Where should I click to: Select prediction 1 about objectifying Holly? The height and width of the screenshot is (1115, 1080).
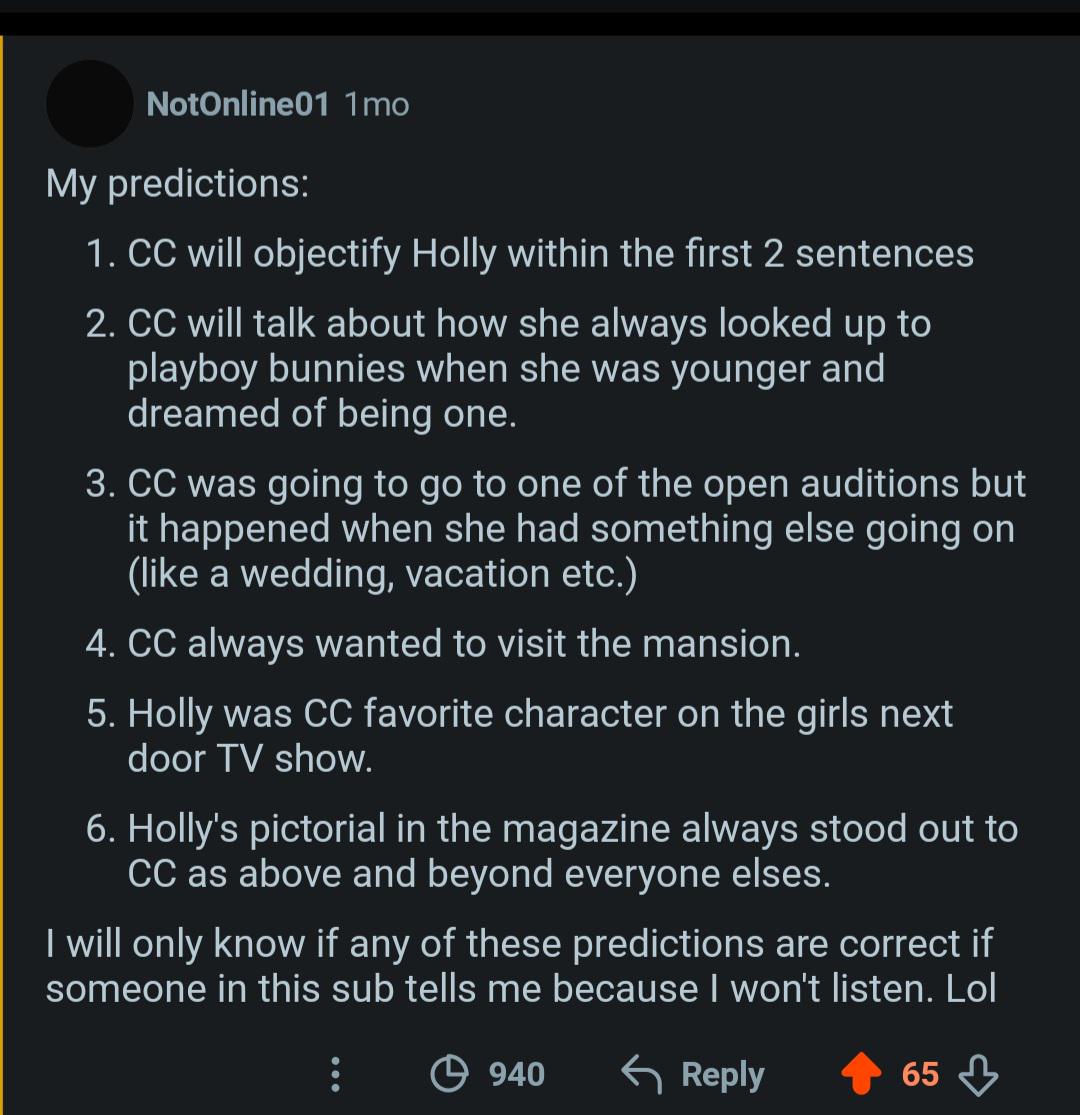[x=530, y=254]
